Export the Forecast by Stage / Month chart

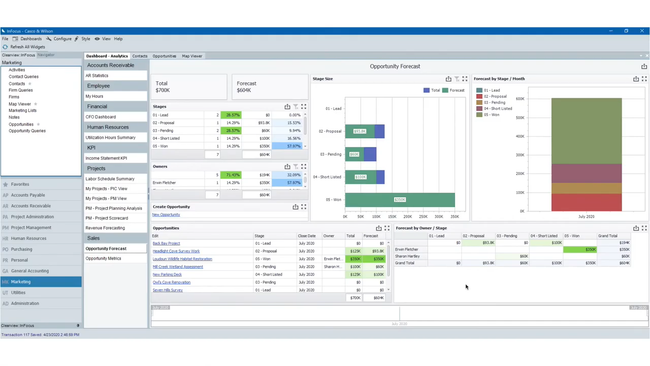pyautogui.click(x=636, y=79)
